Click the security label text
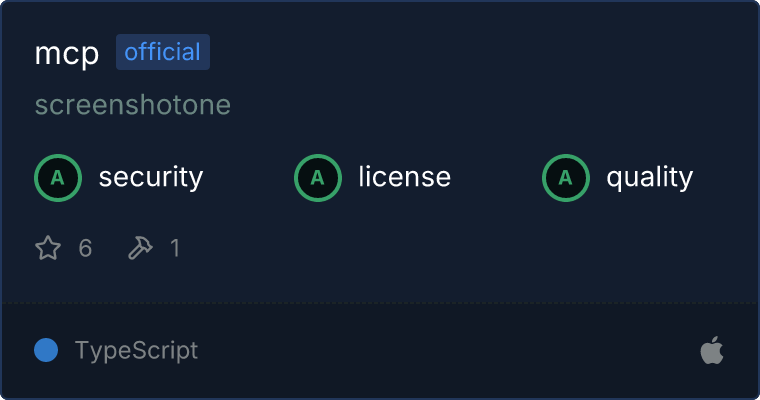The width and height of the screenshot is (760, 400). (x=151, y=177)
